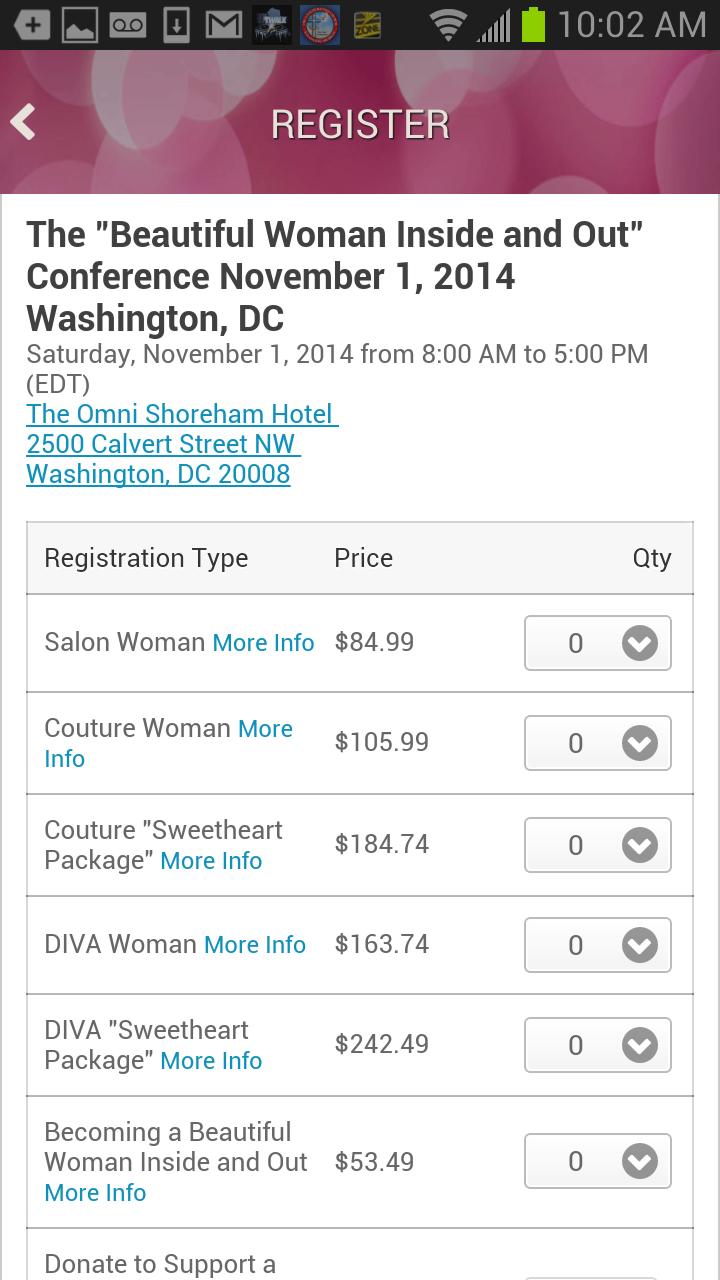
Task: View More Info for Couture Sweetheart Package
Action: click(x=211, y=861)
